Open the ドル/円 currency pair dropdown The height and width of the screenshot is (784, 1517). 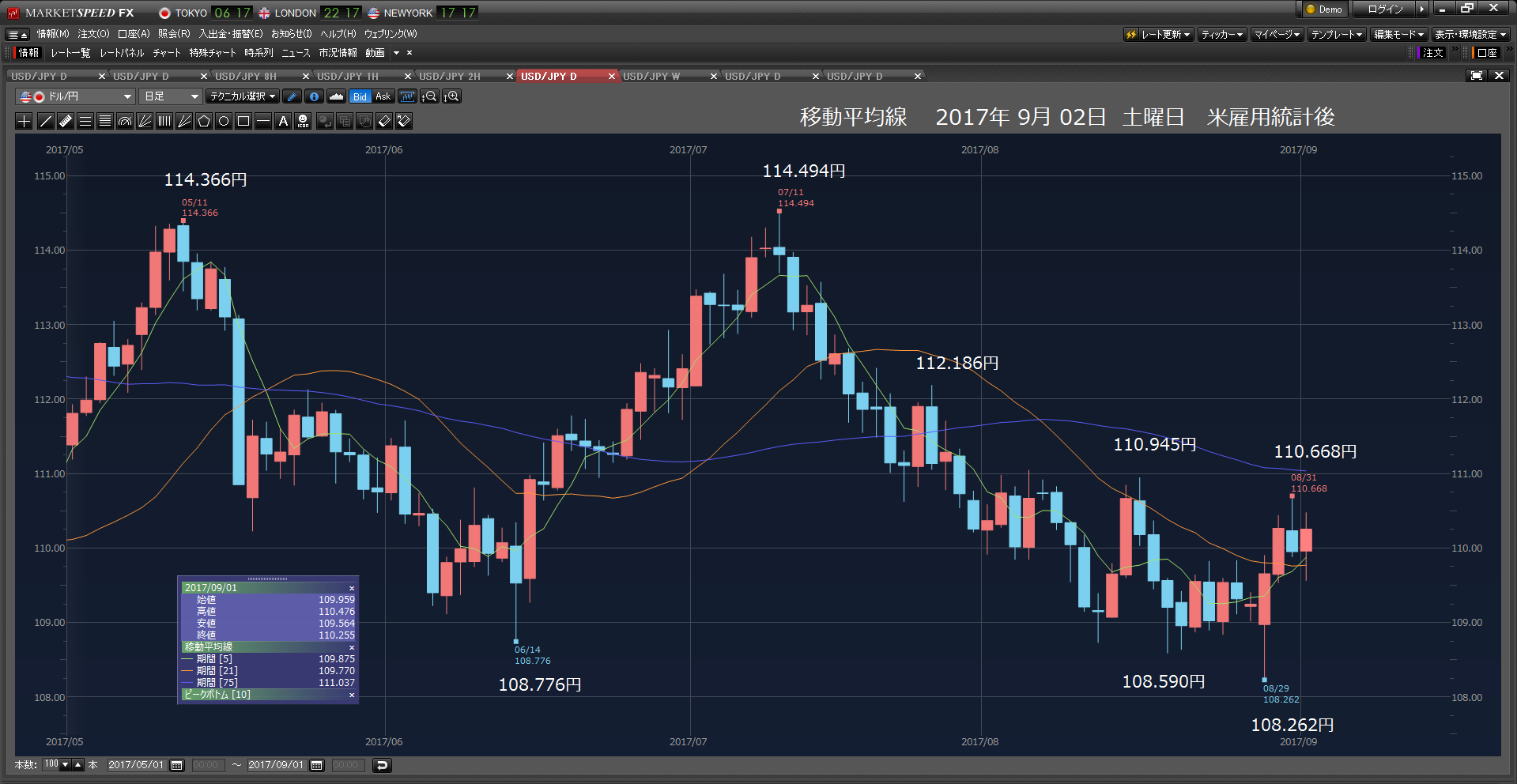coord(76,96)
